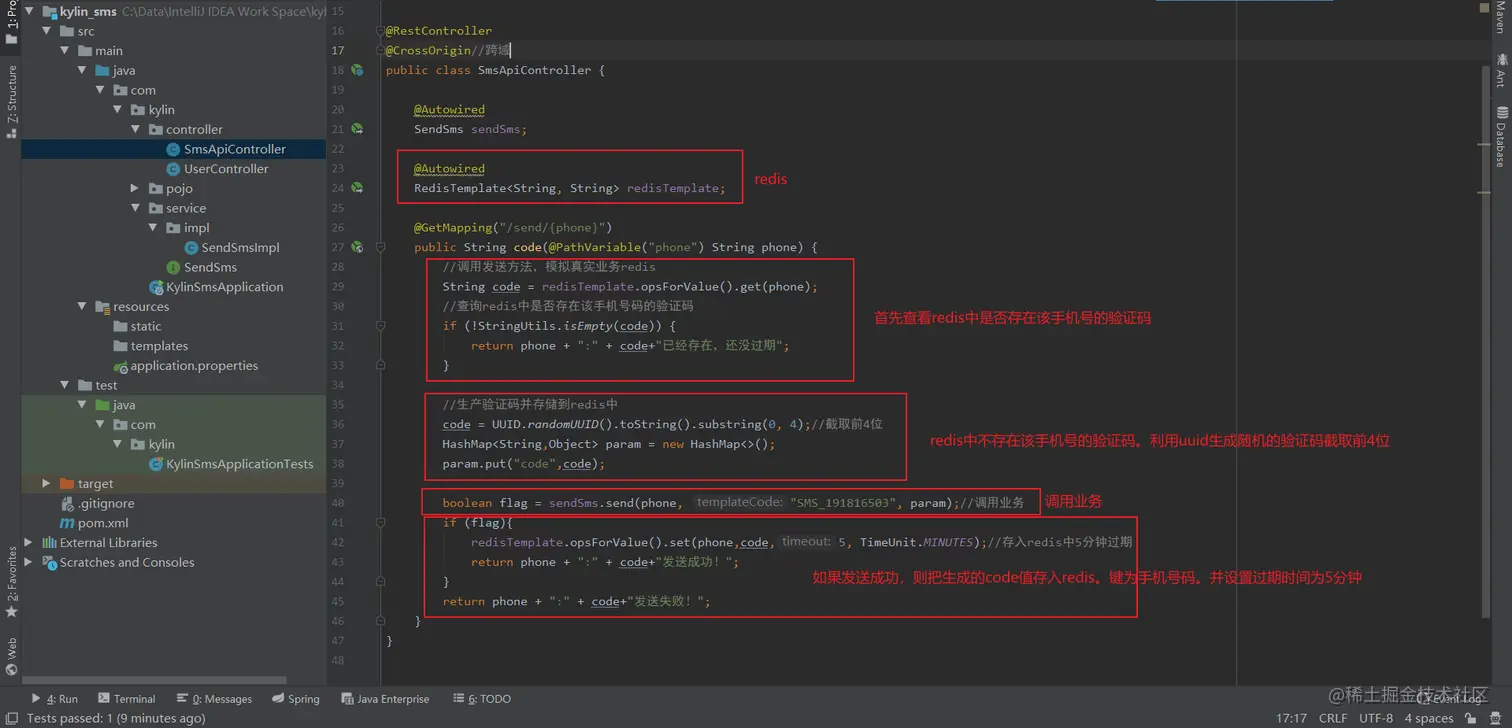Collapse the service package

point(135,208)
